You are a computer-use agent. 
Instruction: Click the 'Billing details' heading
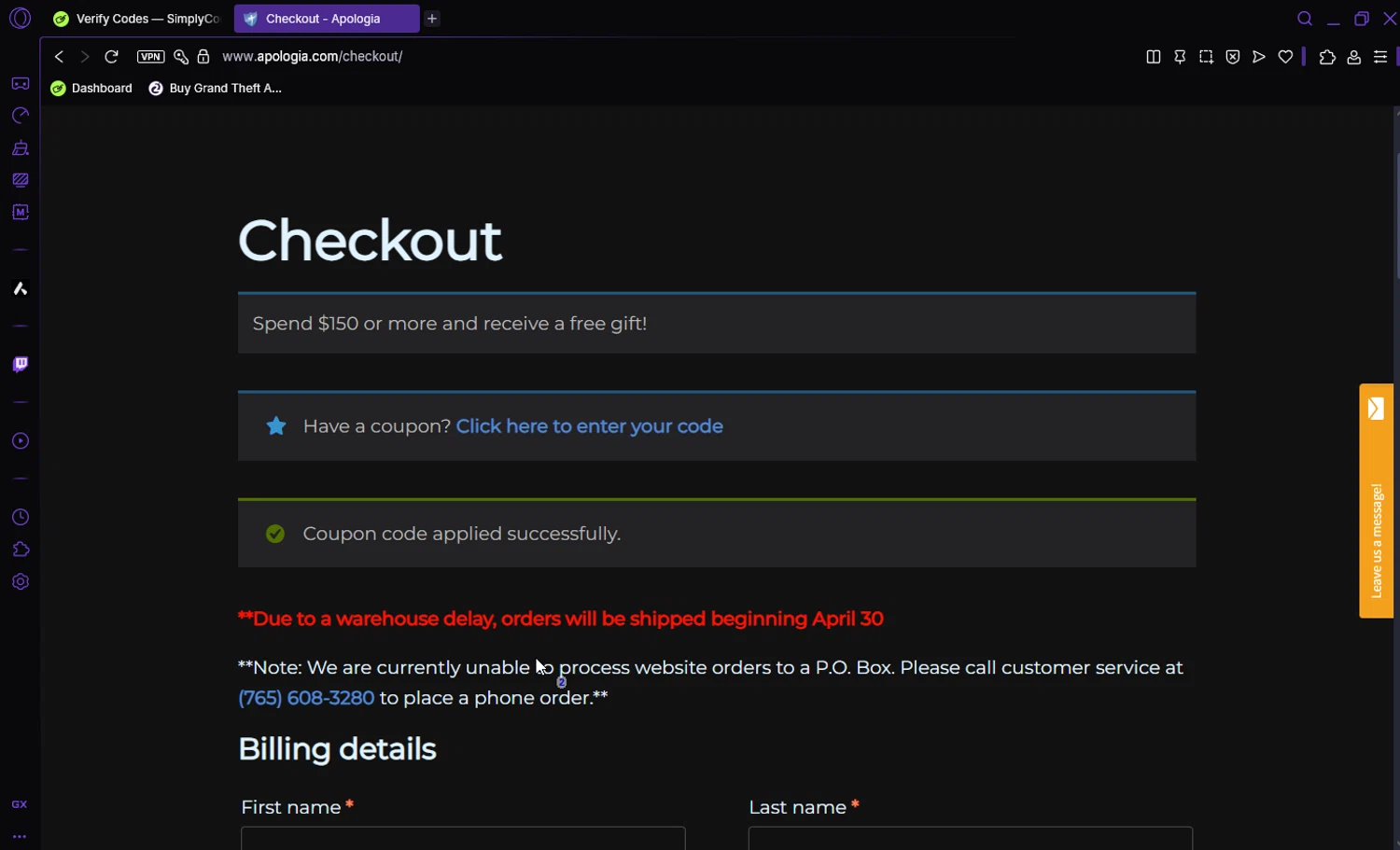[x=337, y=749]
